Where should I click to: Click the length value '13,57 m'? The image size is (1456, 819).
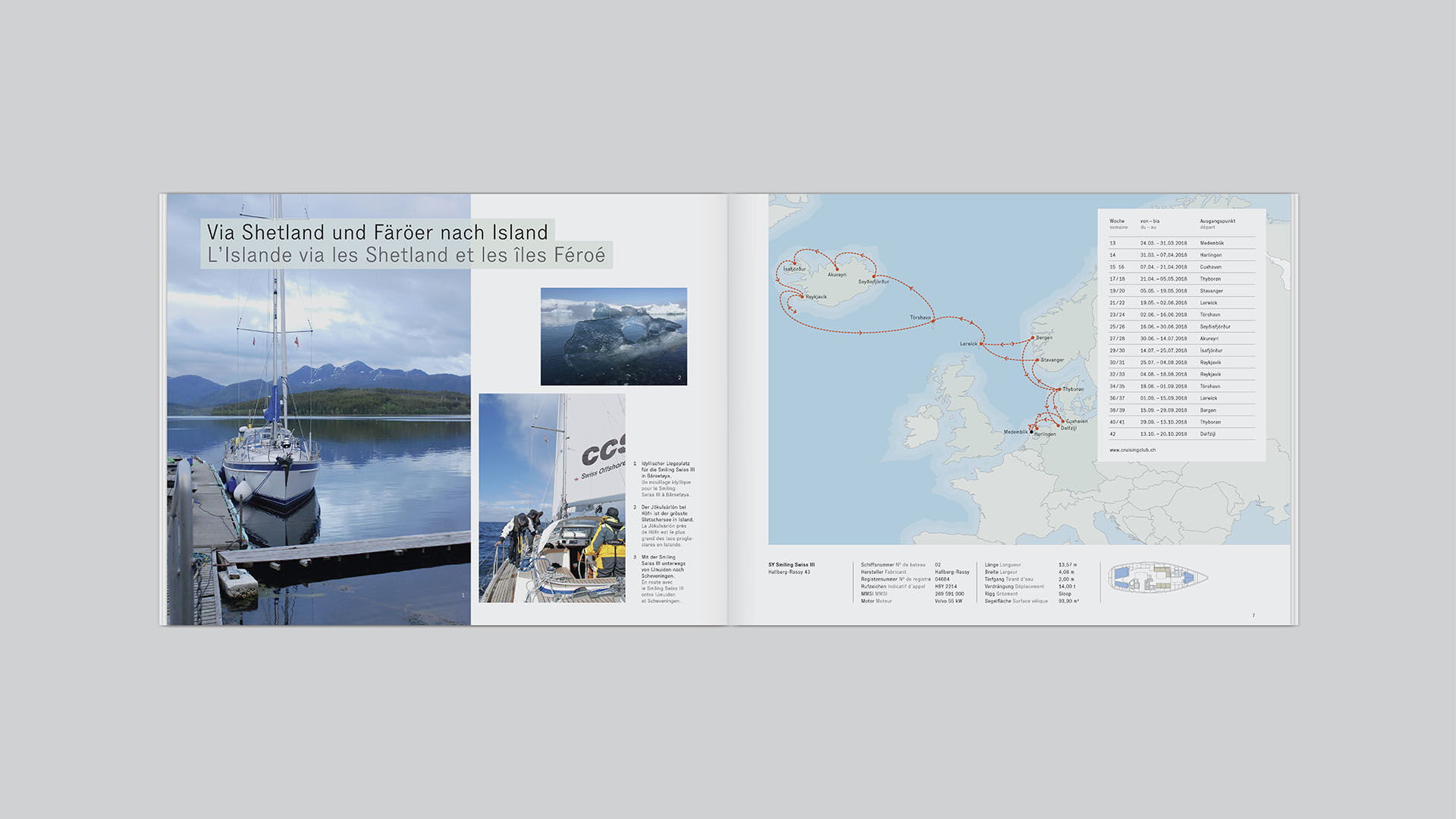tap(1068, 564)
